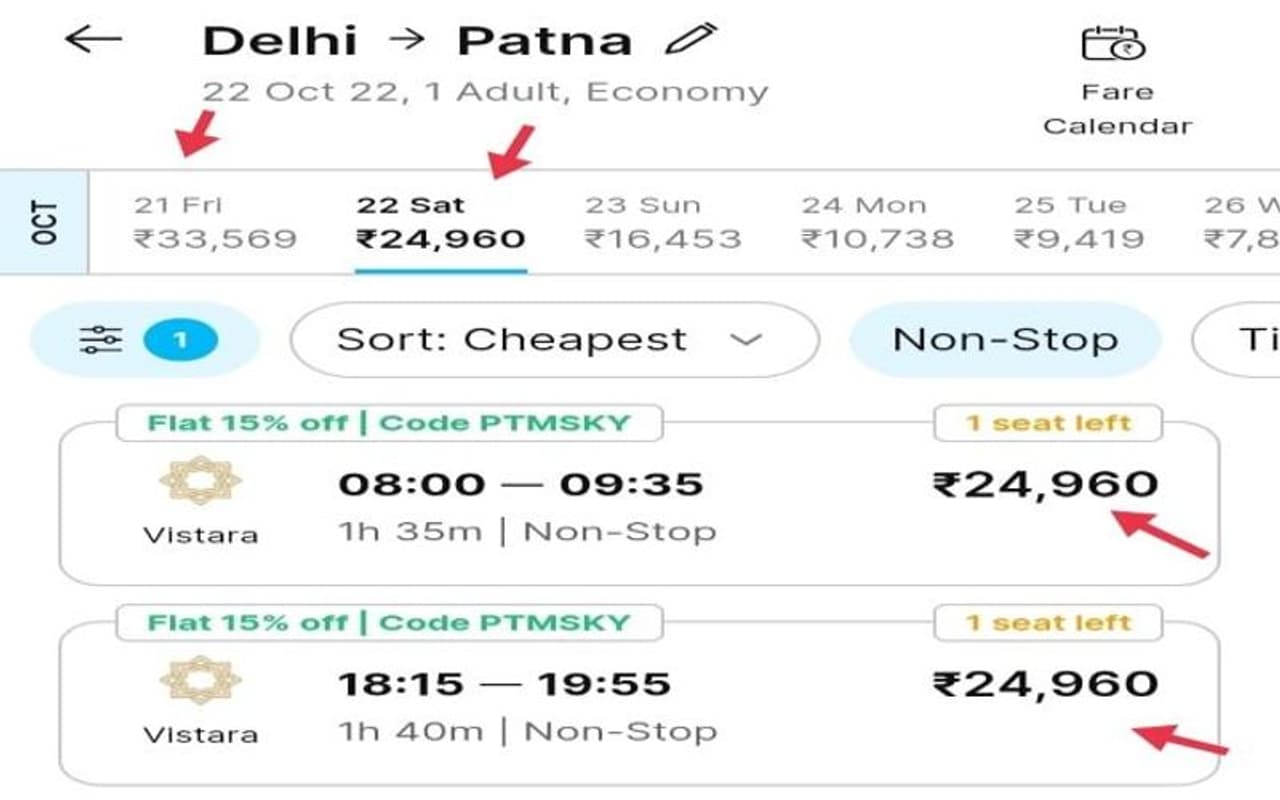This screenshot has width=1280, height=800.
Task: Tap the first Flat 15% off PTMSKY offer
Action: (x=389, y=422)
